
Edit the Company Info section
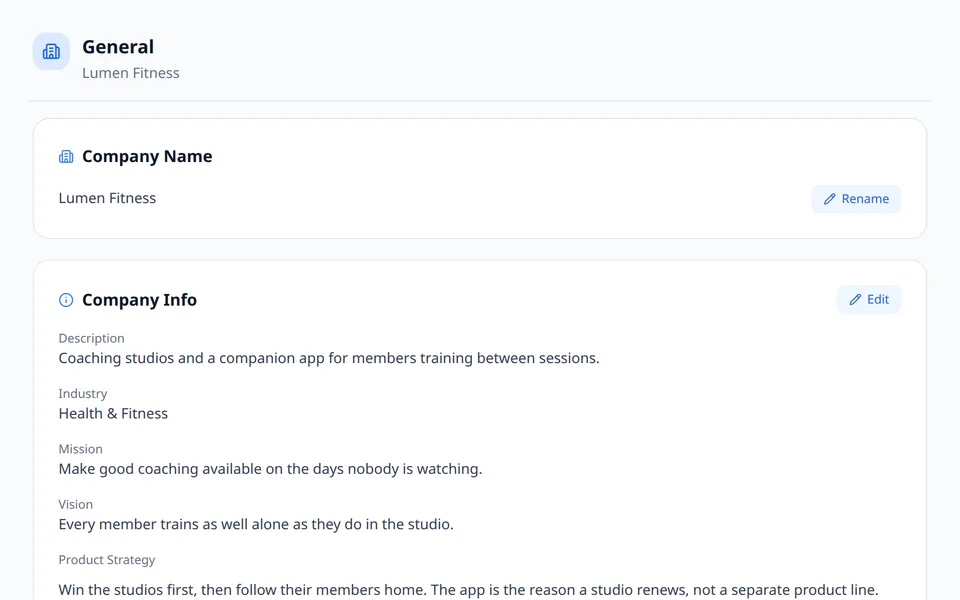click(869, 299)
